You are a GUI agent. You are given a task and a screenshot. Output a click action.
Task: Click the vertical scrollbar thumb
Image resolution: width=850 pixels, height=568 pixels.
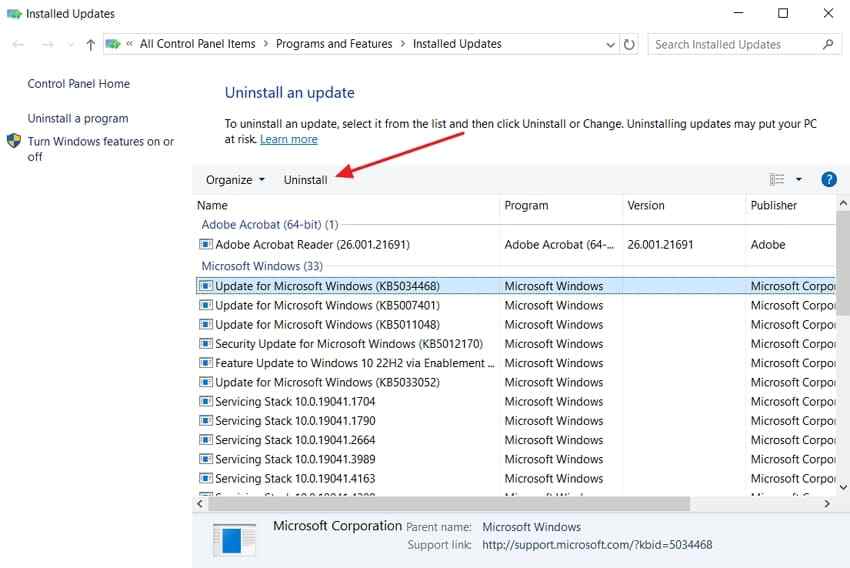[843, 263]
